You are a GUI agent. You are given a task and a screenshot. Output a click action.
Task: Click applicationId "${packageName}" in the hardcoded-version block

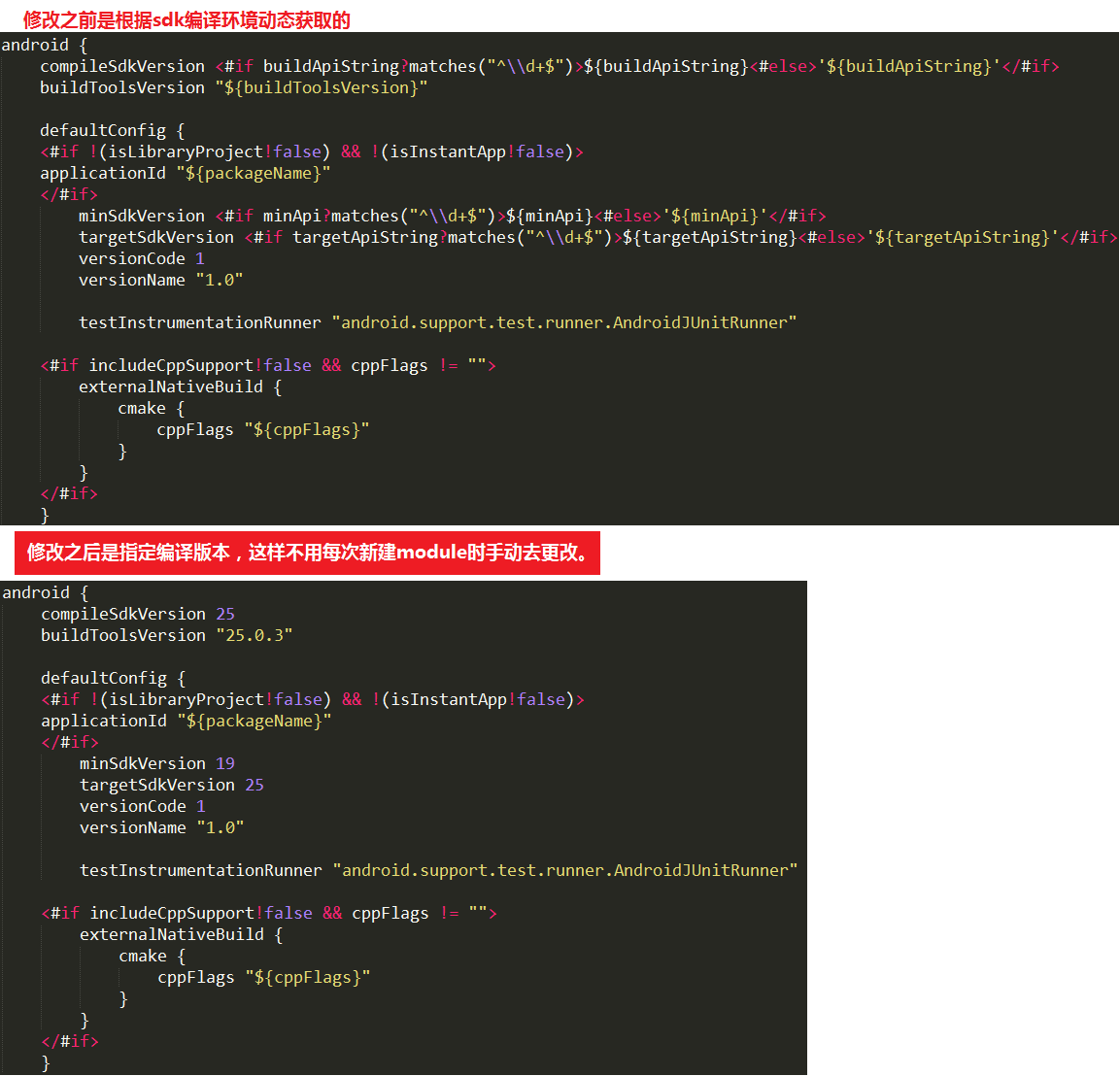click(x=187, y=722)
